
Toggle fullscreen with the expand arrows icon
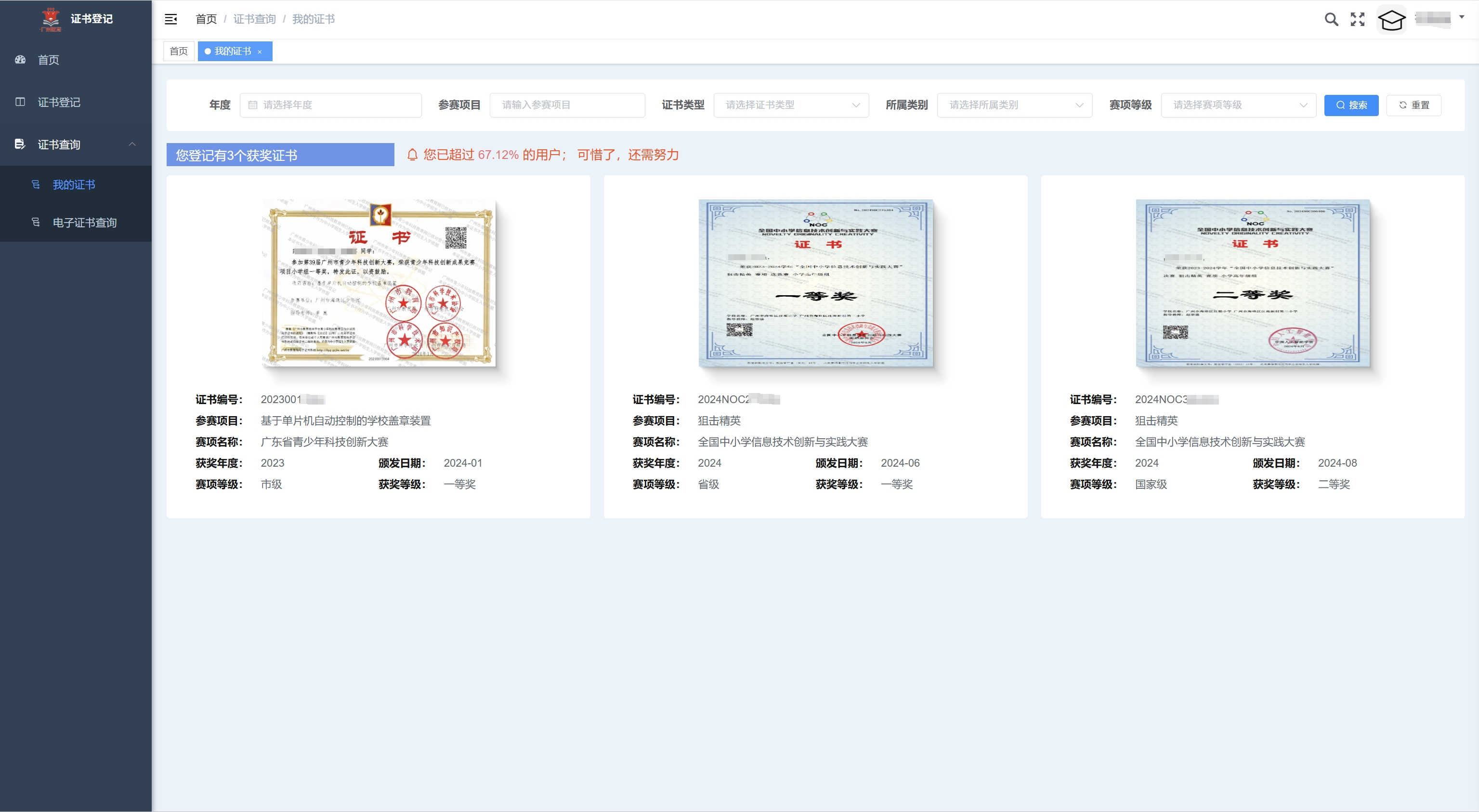1357,20
